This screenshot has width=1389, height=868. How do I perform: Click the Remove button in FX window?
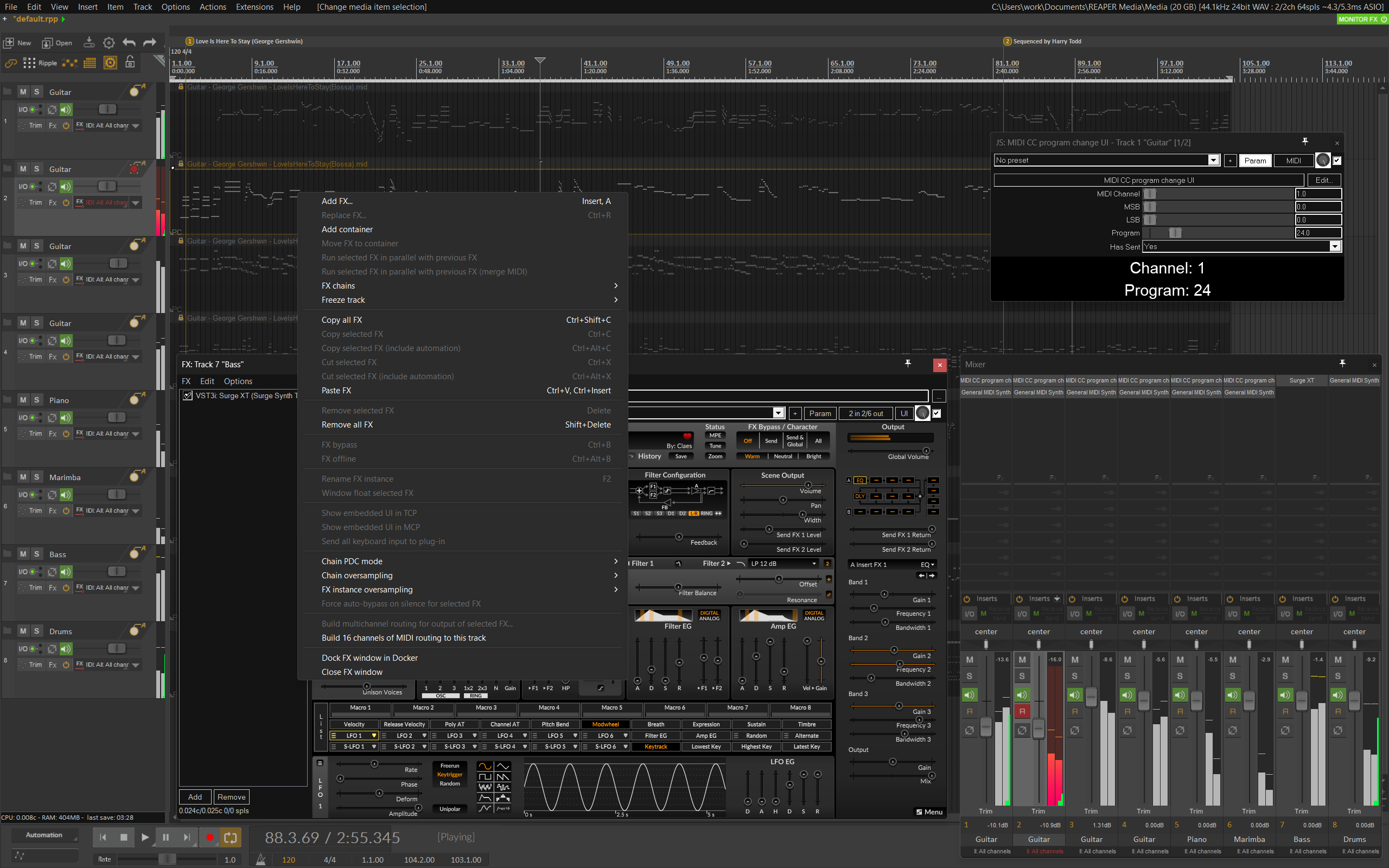tap(231, 797)
